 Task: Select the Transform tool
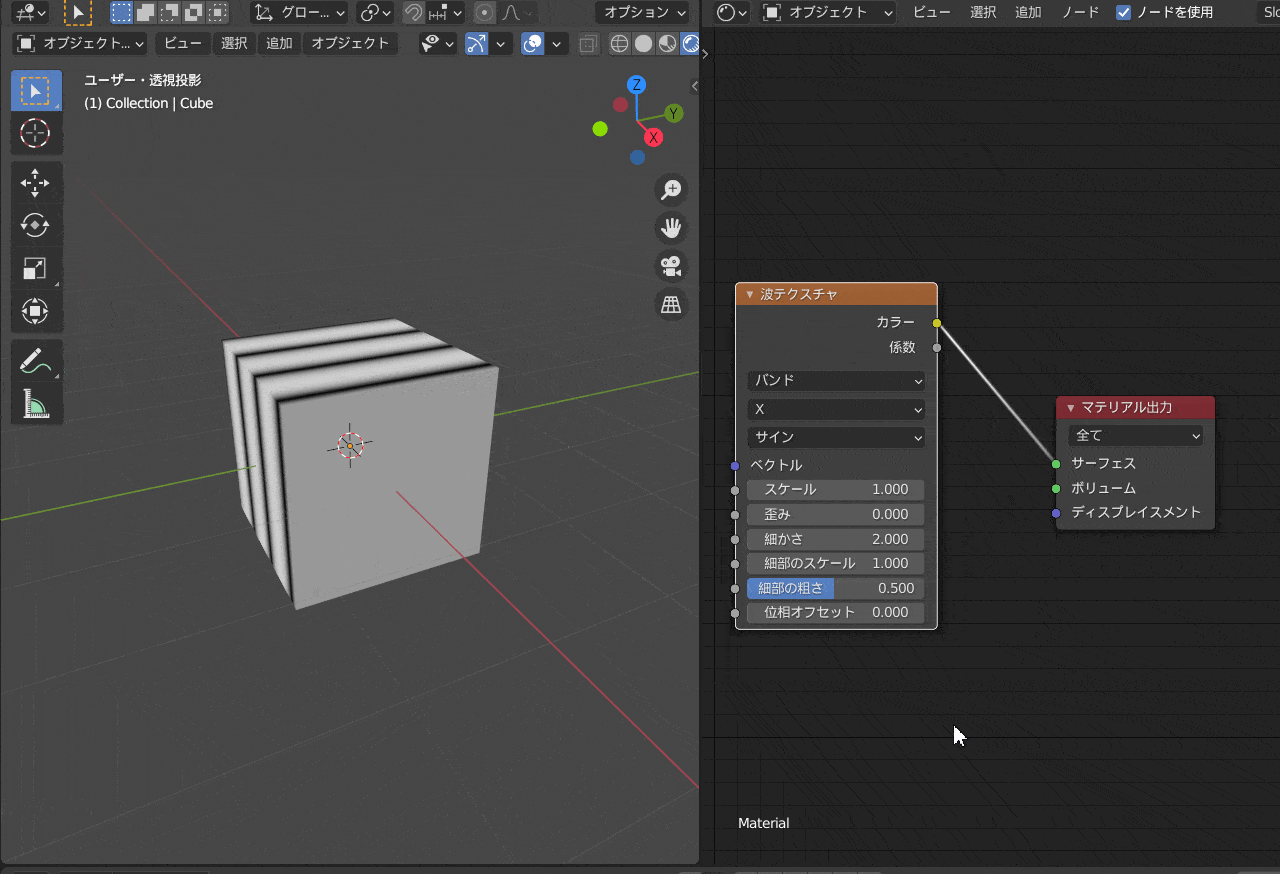pyautogui.click(x=36, y=311)
